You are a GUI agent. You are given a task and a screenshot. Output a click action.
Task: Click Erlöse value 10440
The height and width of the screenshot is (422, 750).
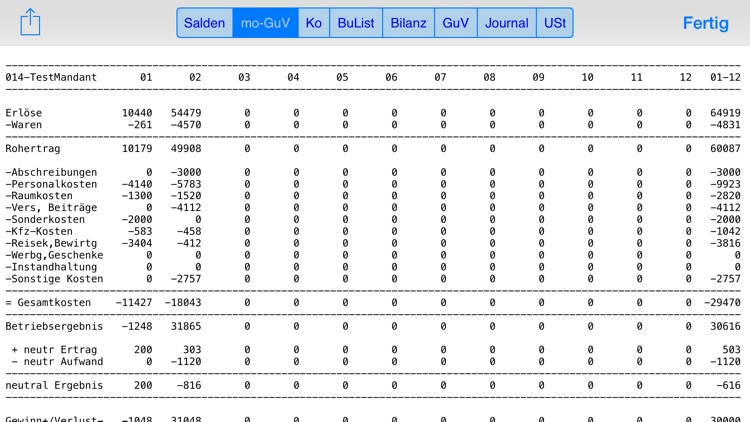(x=137, y=113)
